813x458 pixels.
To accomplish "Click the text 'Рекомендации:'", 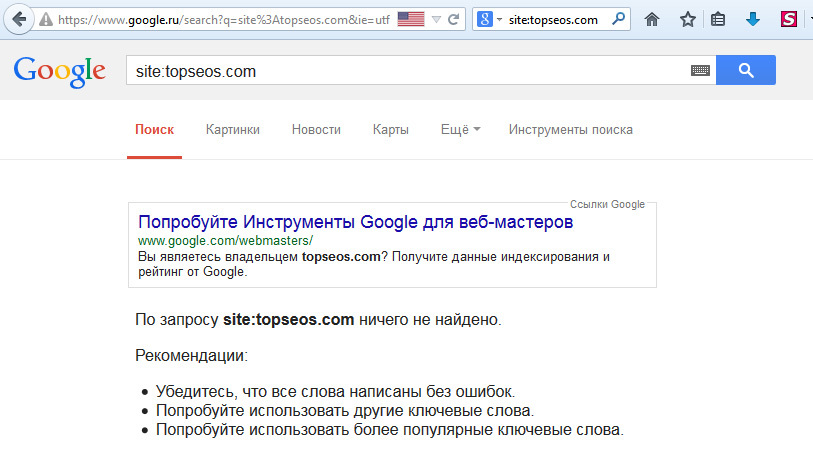I will coord(192,356).
